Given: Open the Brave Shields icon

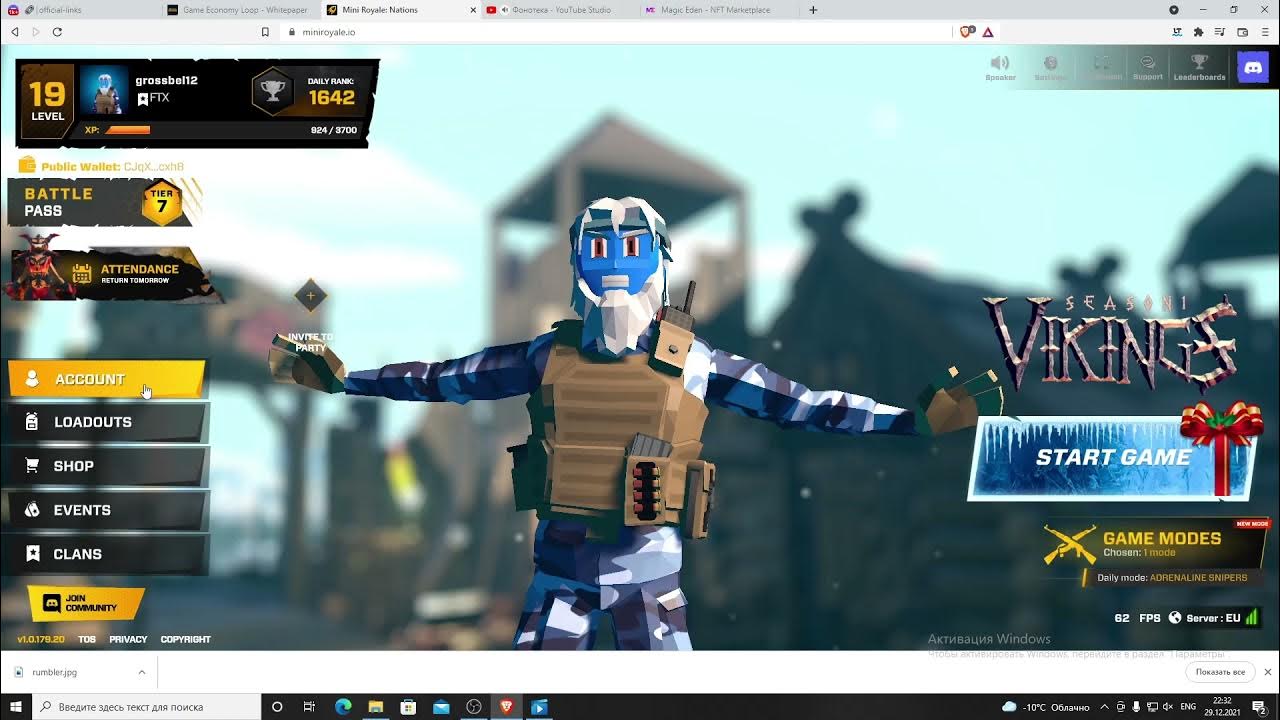Looking at the screenshot, I should 966,32.
